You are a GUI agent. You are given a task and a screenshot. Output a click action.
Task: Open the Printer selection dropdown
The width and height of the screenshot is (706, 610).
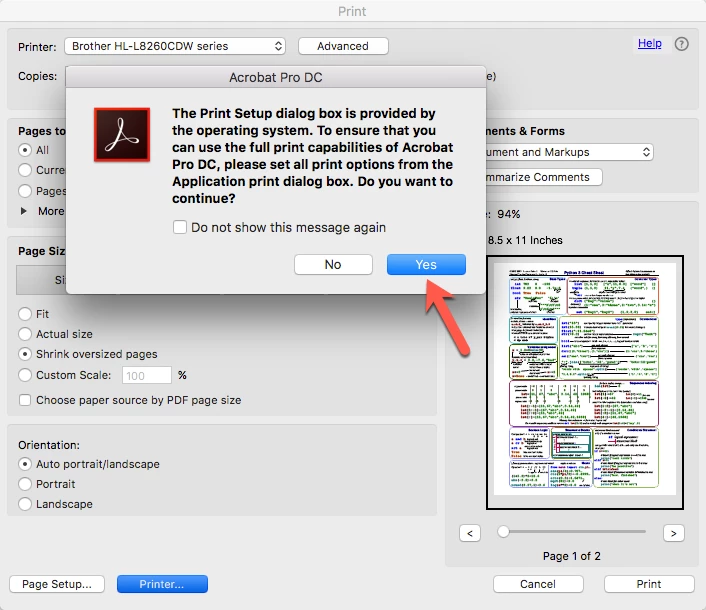(x=175, y=46)
